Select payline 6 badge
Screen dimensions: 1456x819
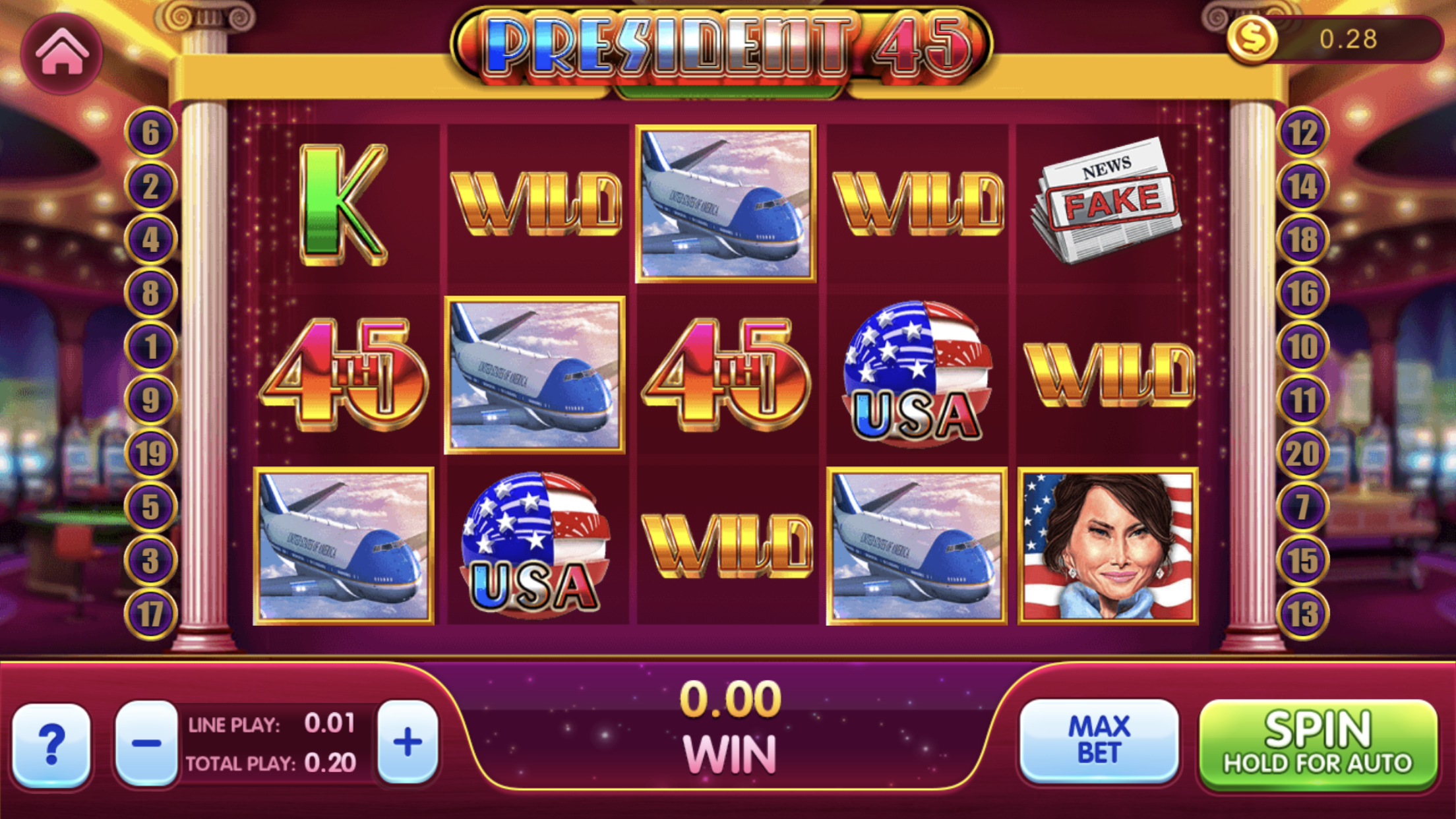point(150,133)
